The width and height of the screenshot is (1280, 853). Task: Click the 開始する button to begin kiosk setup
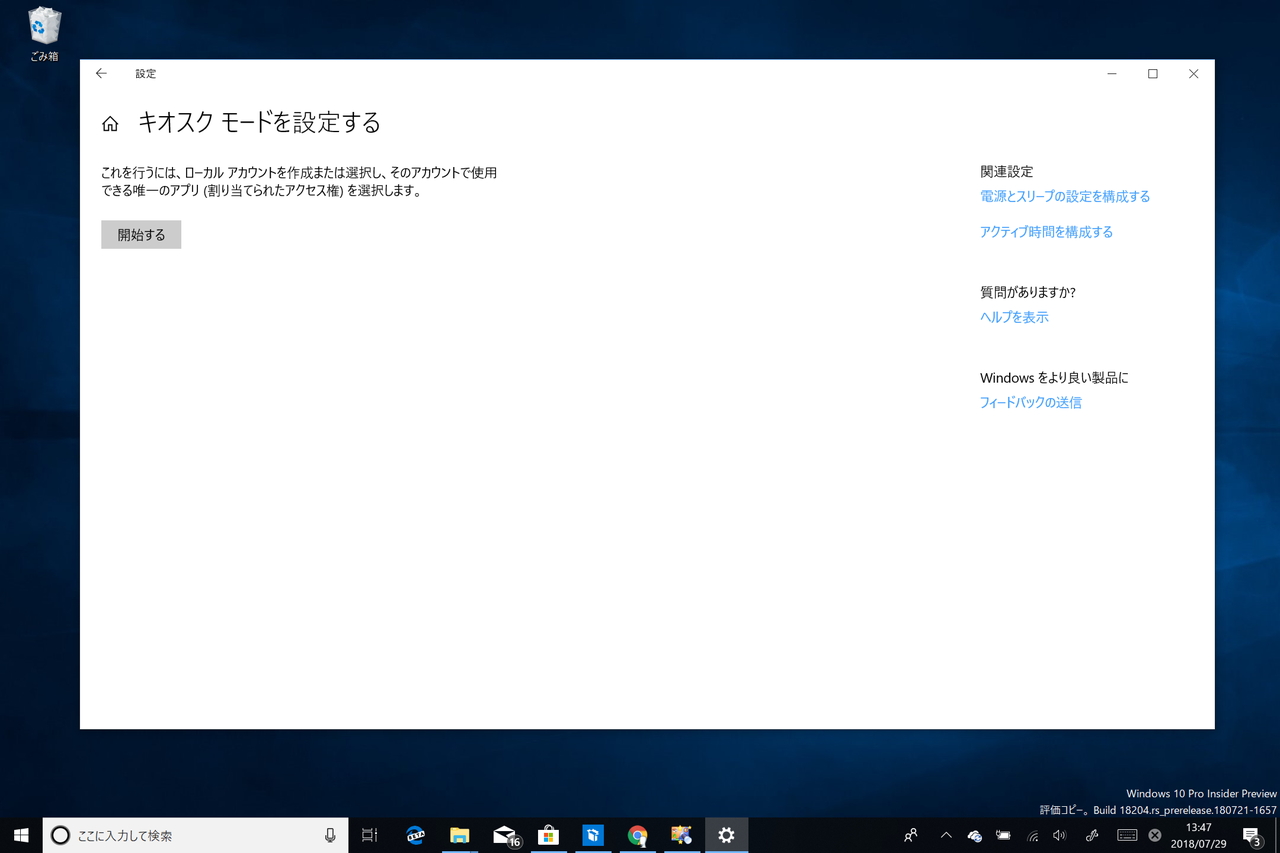tap(140, 234)
